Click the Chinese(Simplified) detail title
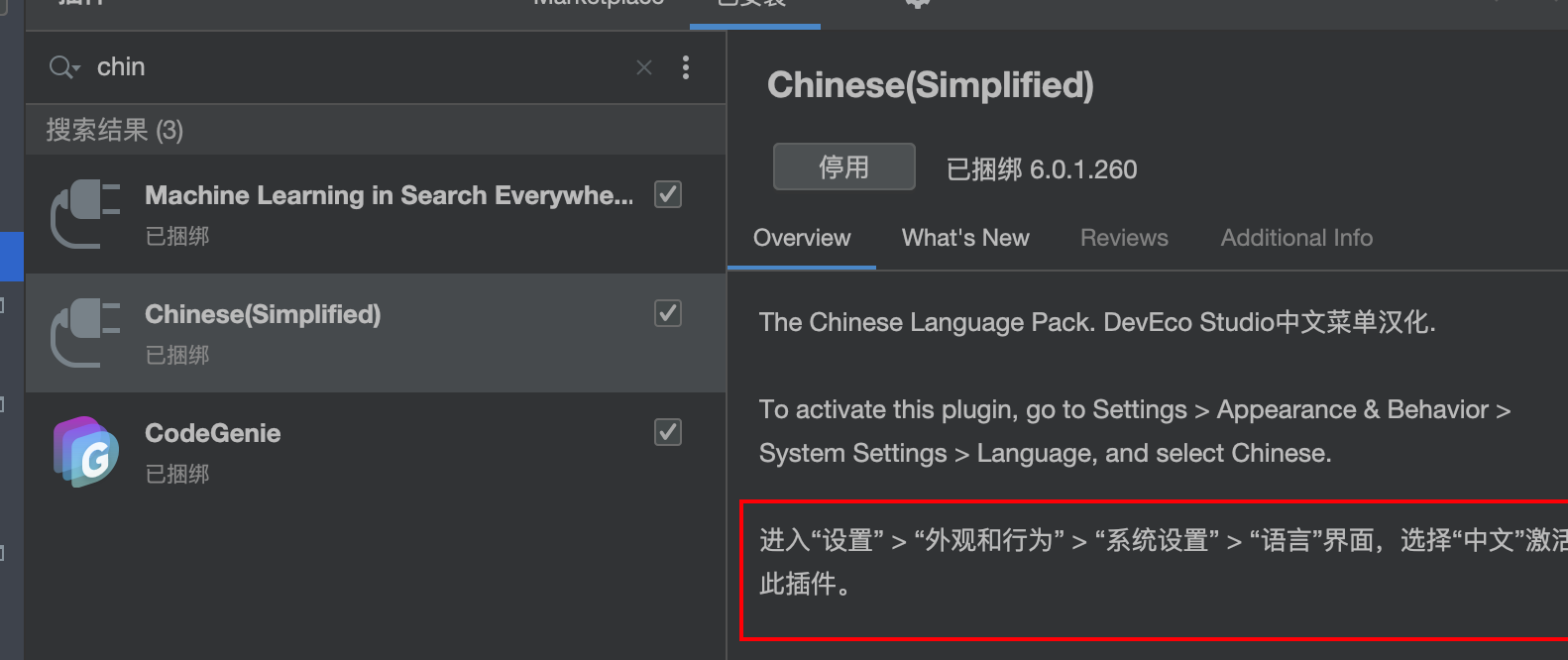 [931, 85]
